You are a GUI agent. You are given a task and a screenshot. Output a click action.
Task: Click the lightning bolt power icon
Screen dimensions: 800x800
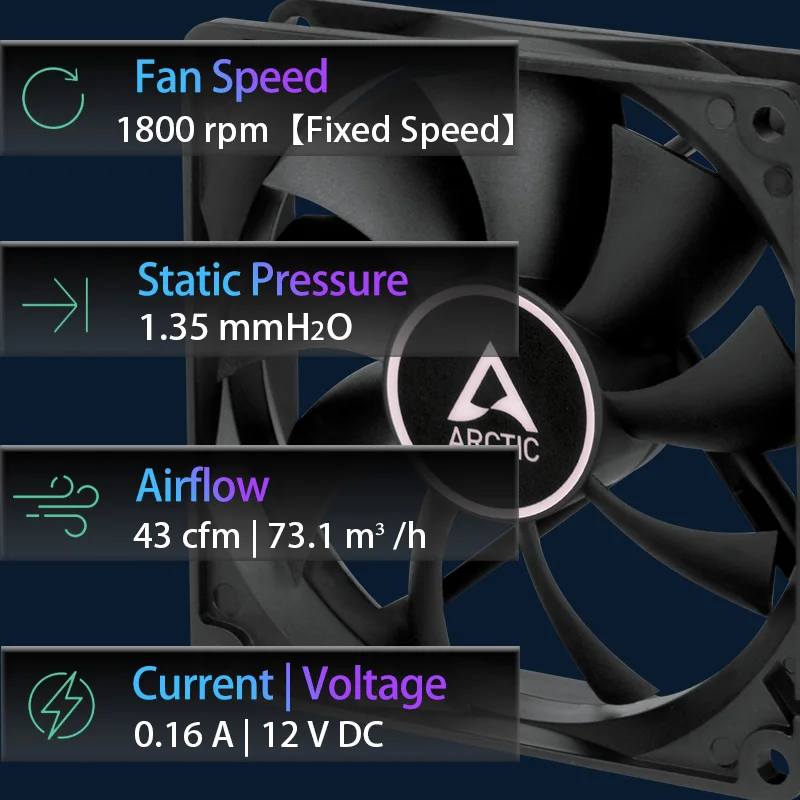point(62,705)
